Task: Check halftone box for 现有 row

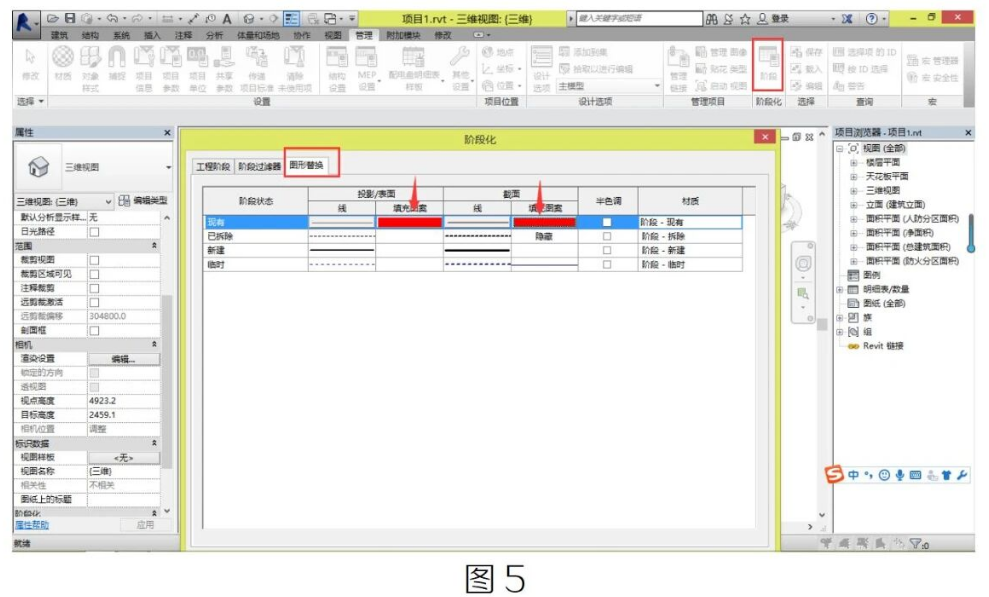Action: [607, 222]
